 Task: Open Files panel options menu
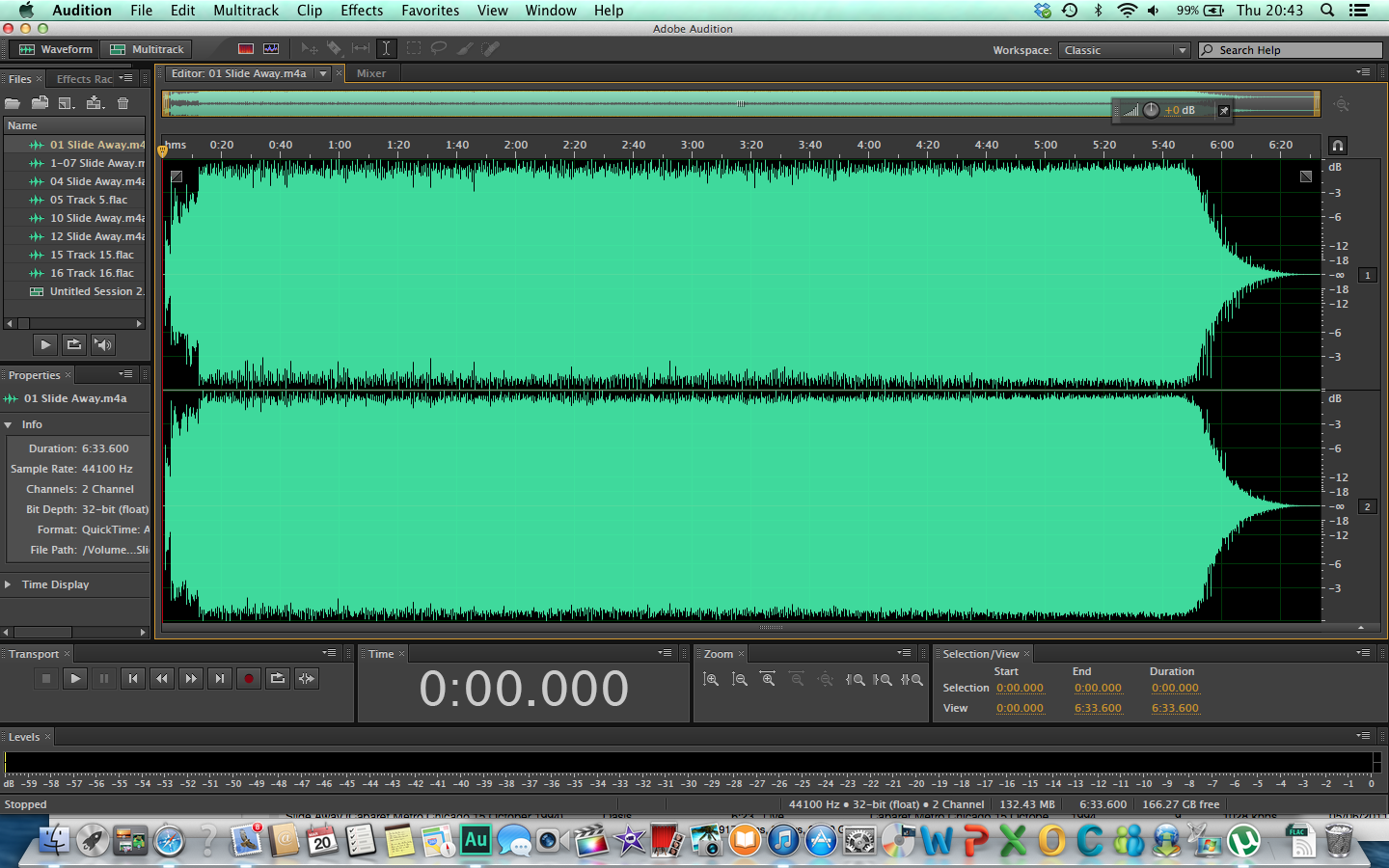126,78
